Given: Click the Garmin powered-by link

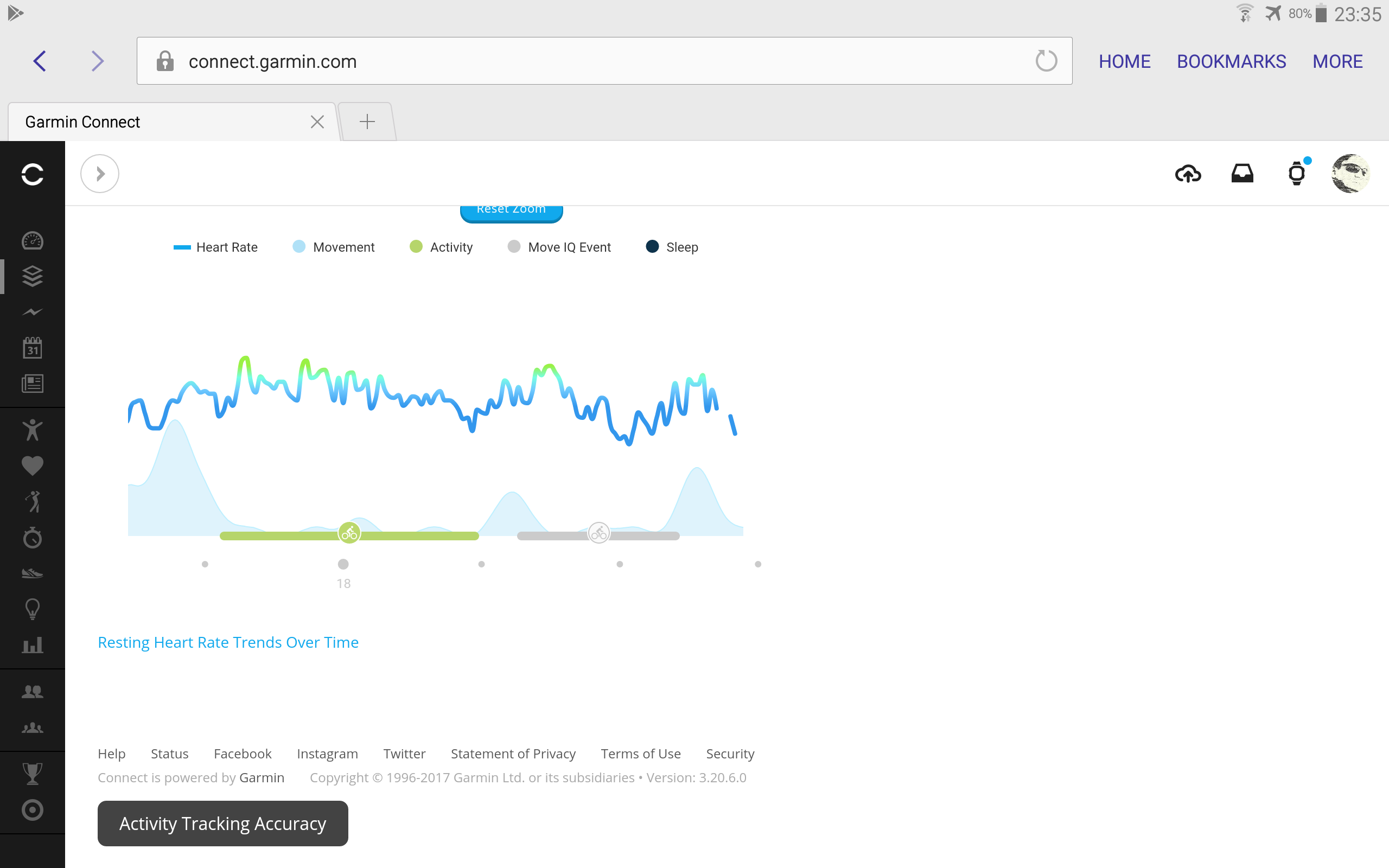Looking at the screenshot, I should pyautogui.click(x=262, y=777).
